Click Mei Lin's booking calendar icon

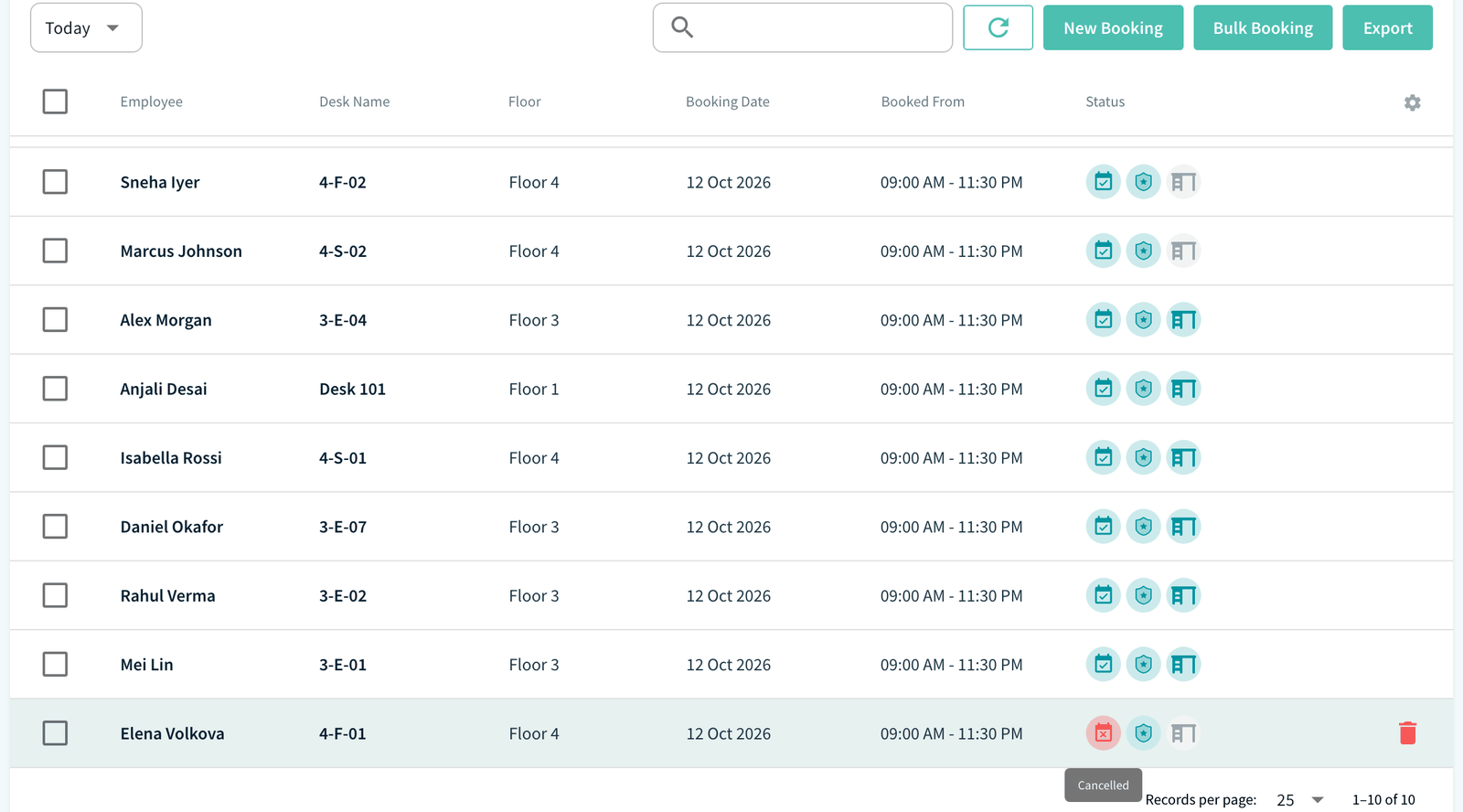[1104, 665]
